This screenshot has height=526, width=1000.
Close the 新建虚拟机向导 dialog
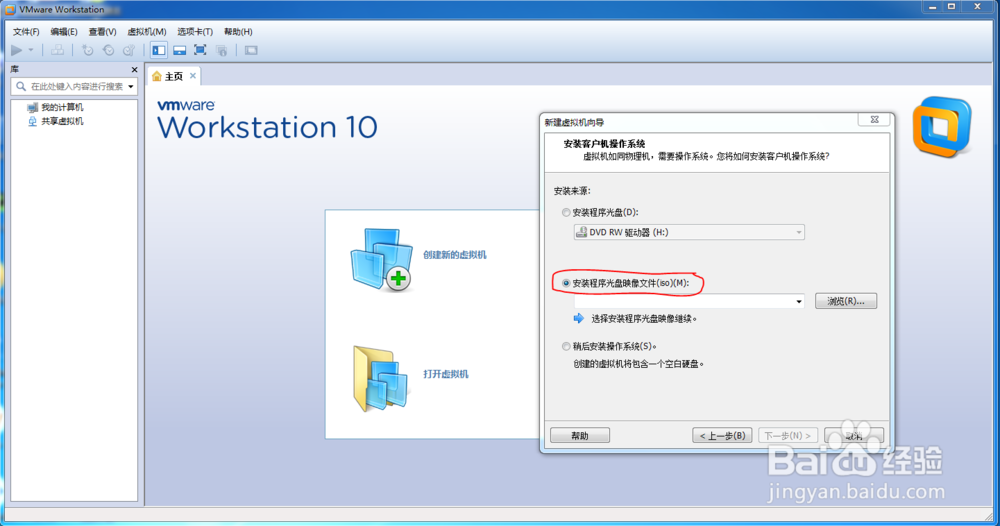[874, 120]
